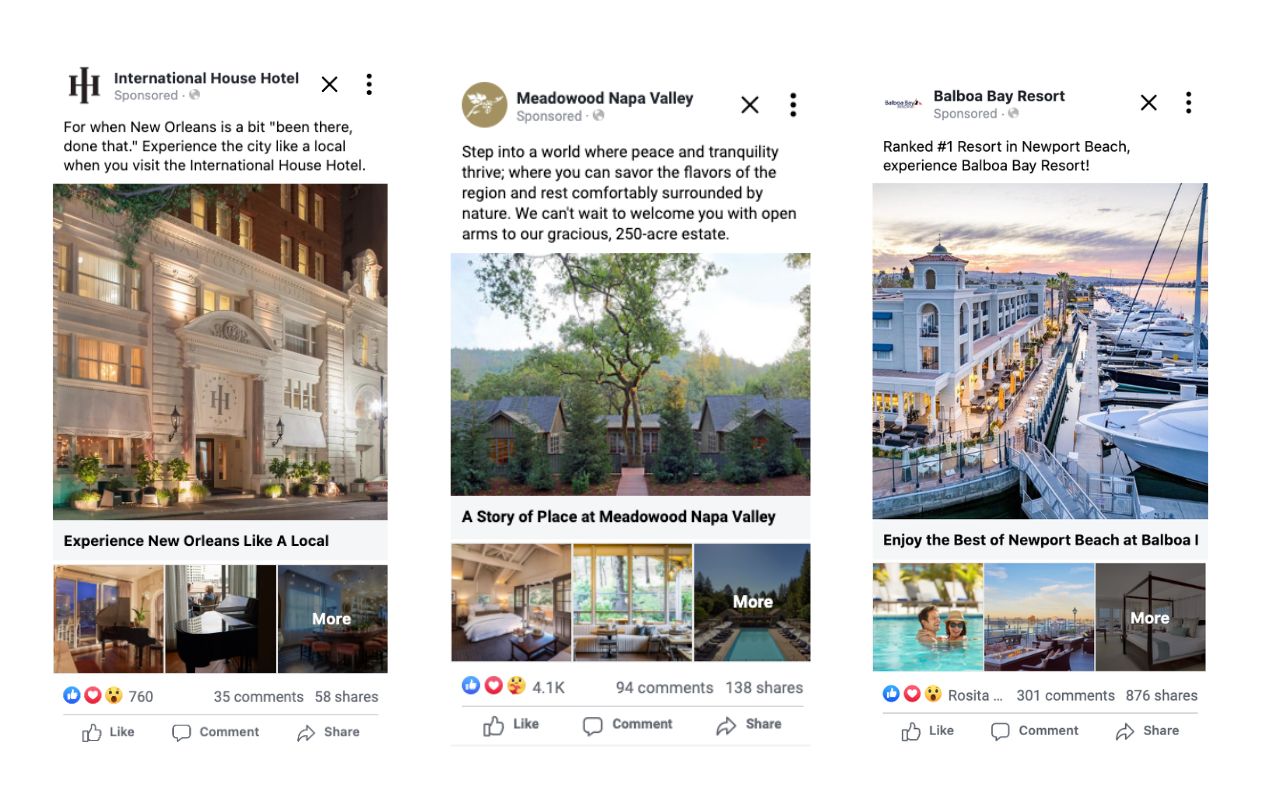Open Meadowood bedroom thumbnail photo
This screenshot has height=800, width=1280.
(x=511, y=602)
